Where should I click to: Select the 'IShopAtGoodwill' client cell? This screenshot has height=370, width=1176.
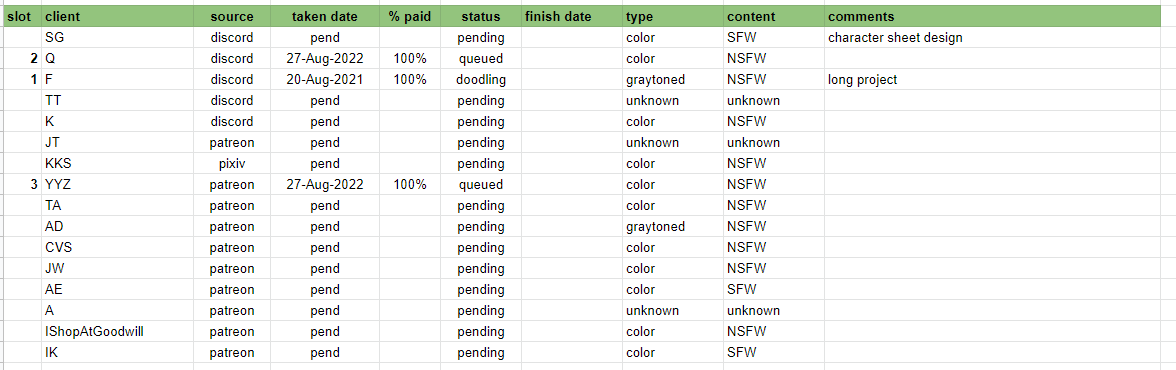point(118,332)
